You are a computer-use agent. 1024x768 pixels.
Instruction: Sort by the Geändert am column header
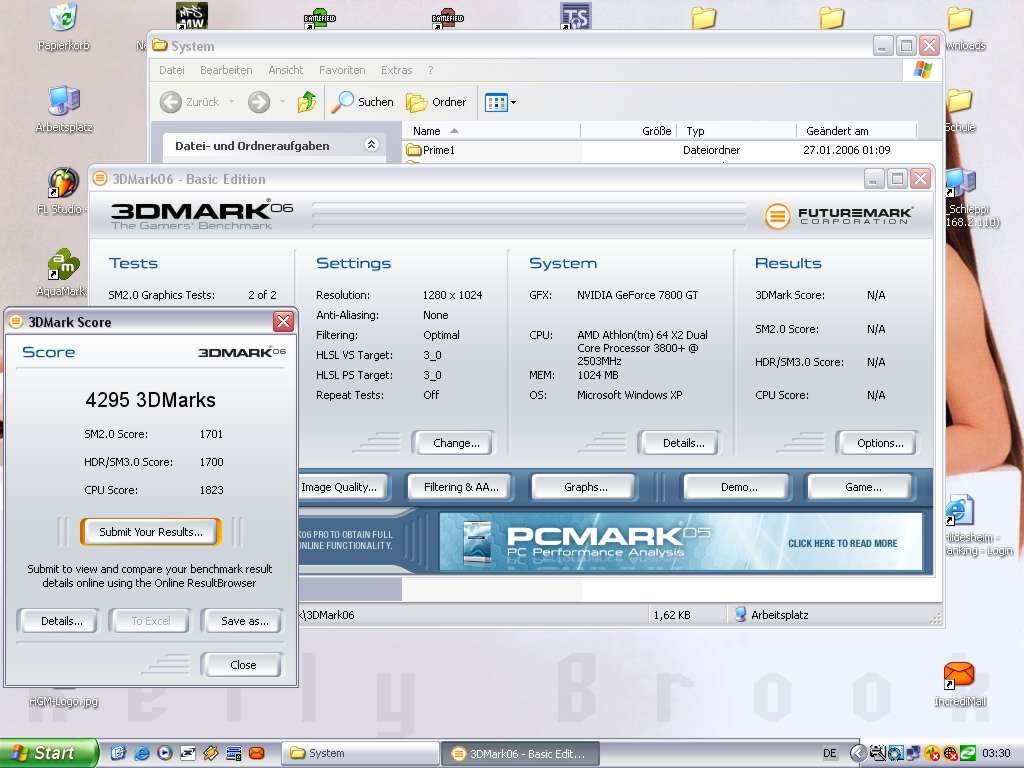(857, 131)
